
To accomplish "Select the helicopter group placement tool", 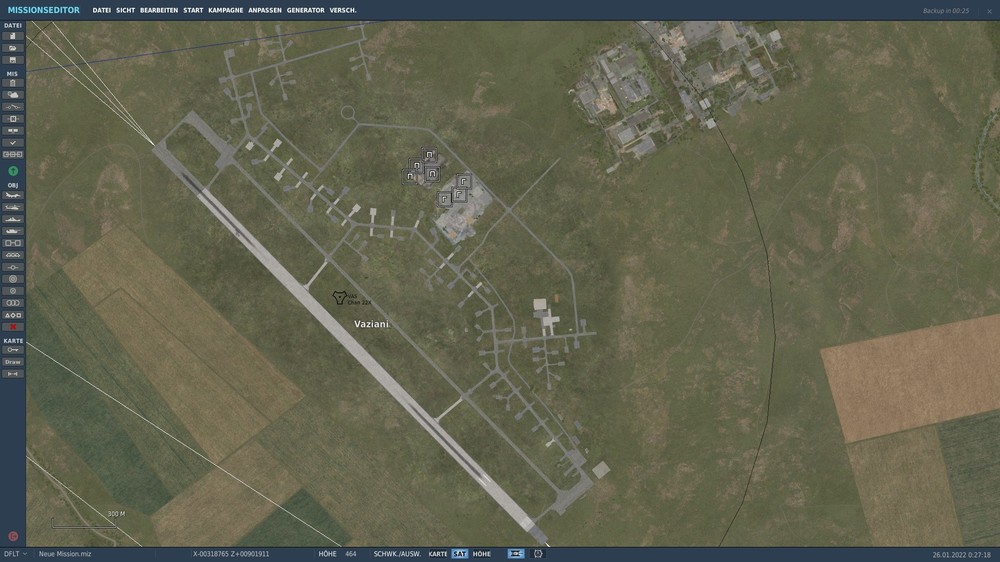I will click(x=13, y=207).
